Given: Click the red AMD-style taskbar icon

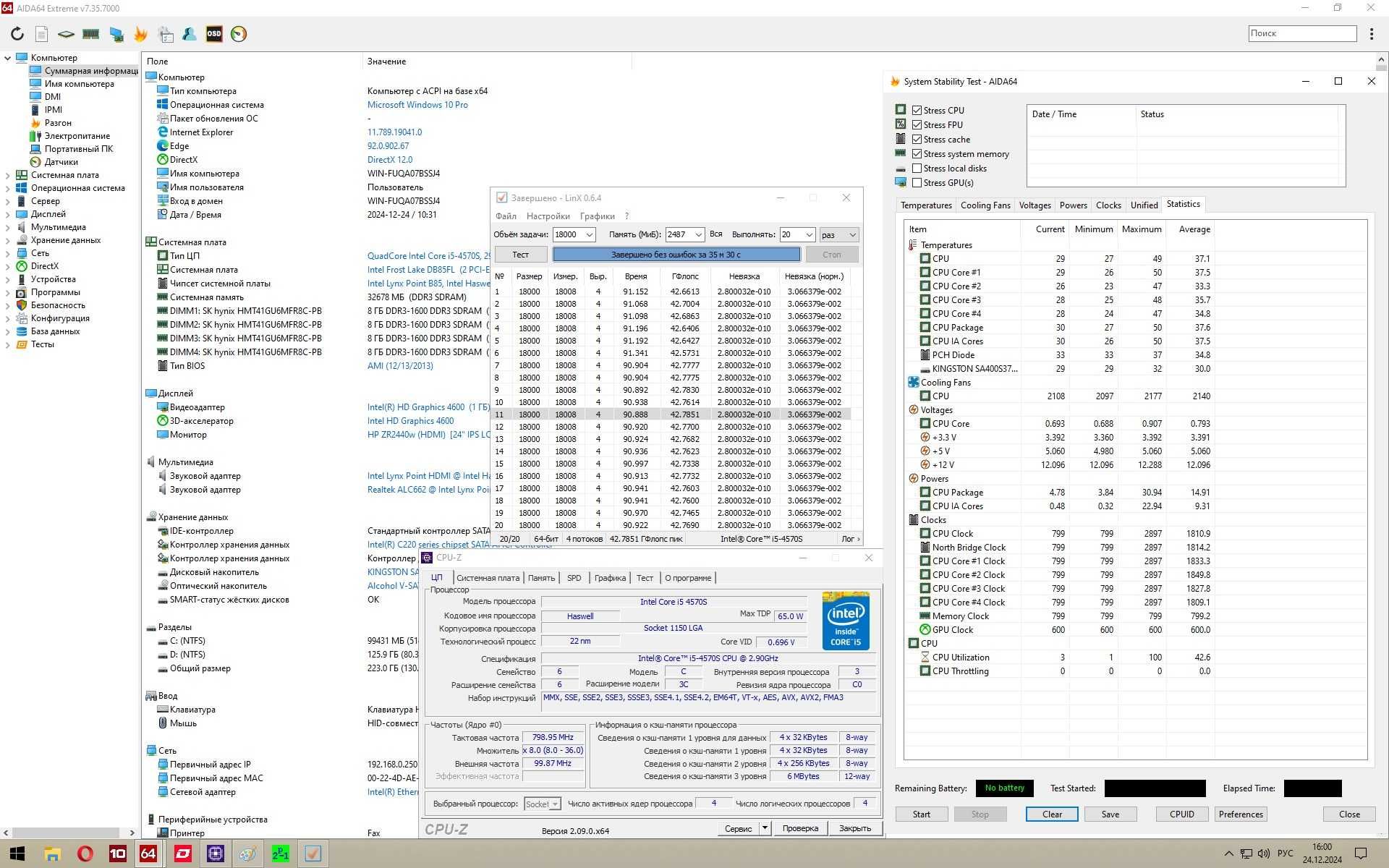Looking at the screenshot, I should pos(182,854).
